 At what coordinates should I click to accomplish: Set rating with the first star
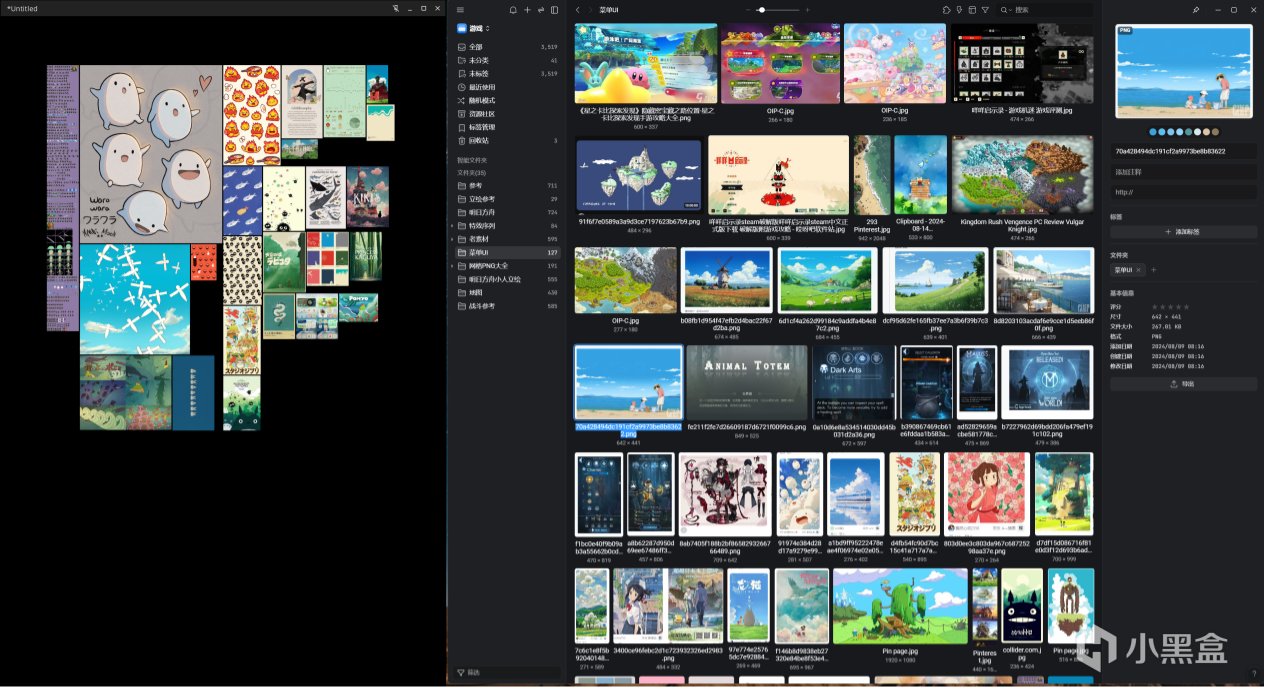pyautogui.click(x=1155, y=307)
